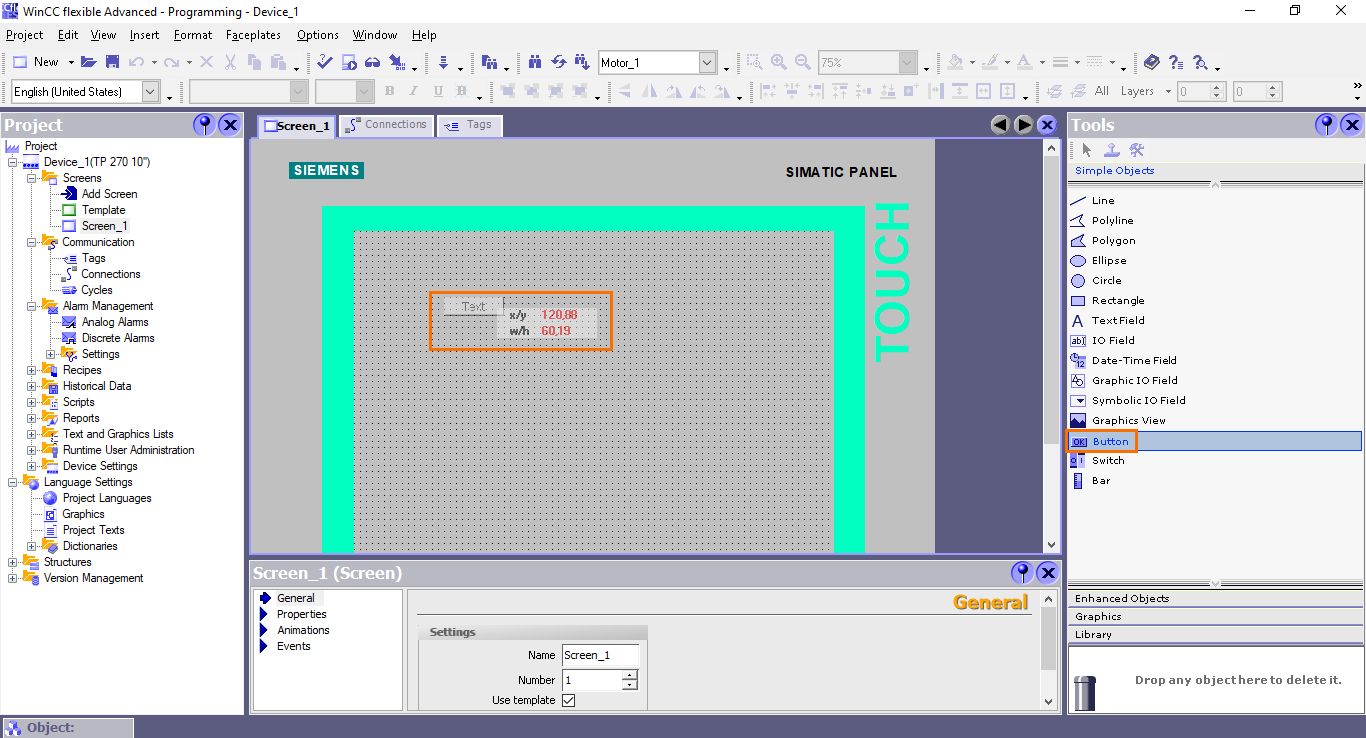
Task: Select the Screen_1 editor tab
Action: 297,126
